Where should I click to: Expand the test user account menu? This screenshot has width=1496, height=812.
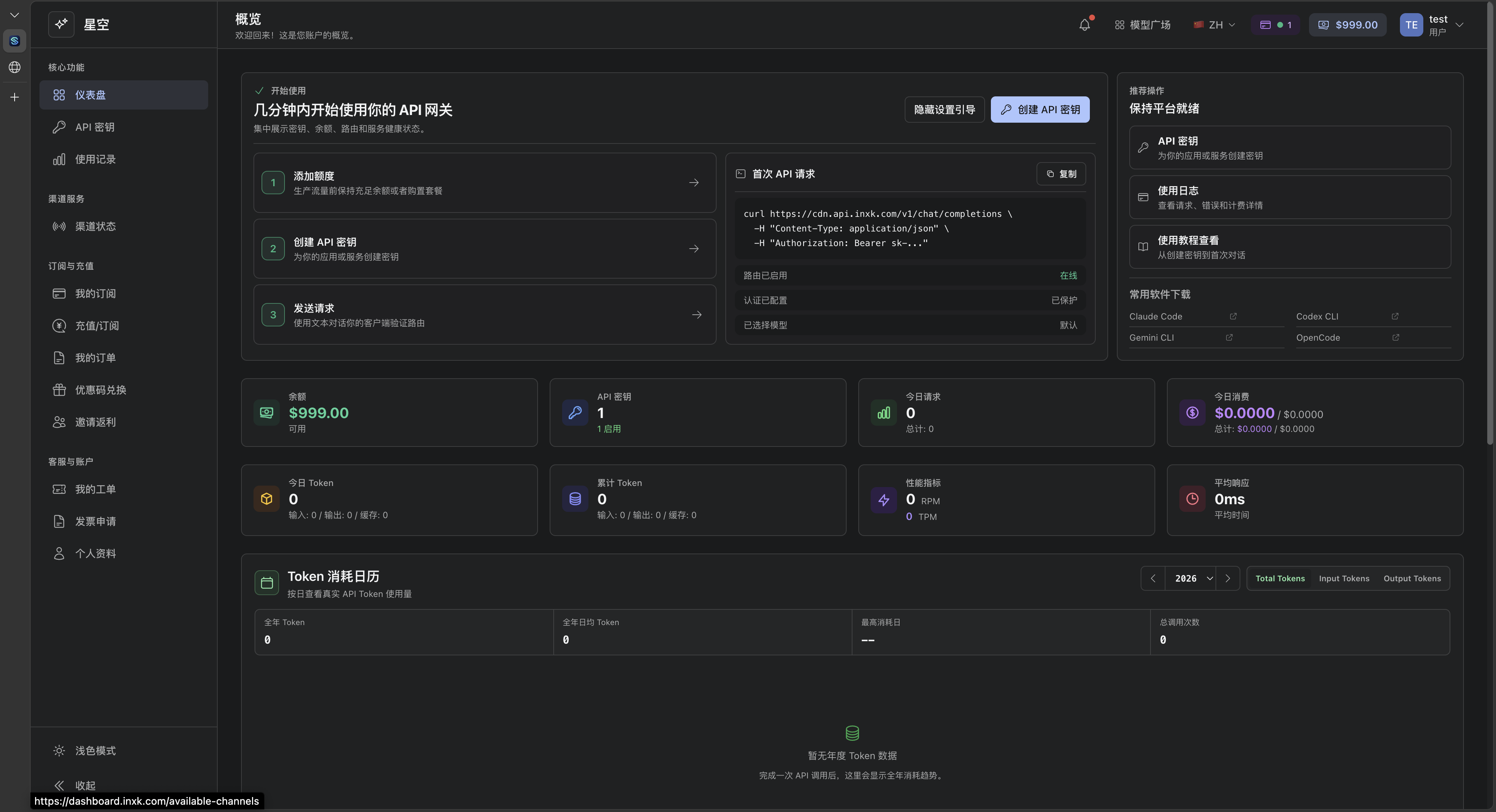pos(1459,25)
